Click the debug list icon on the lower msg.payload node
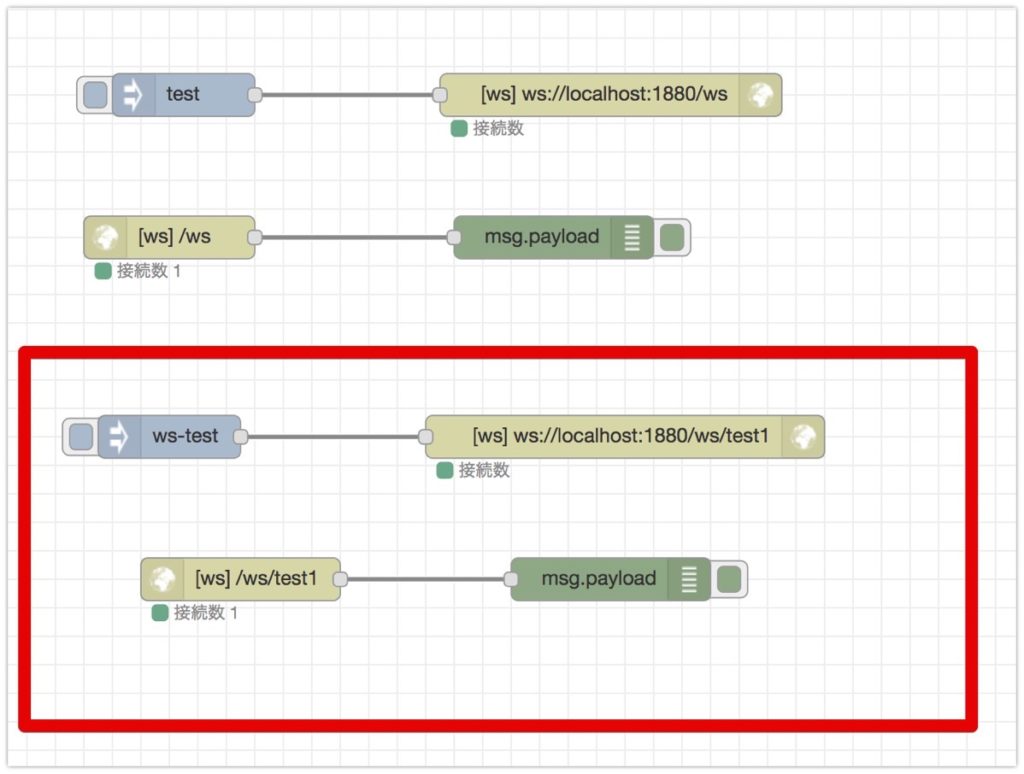 tap(689, 579)
